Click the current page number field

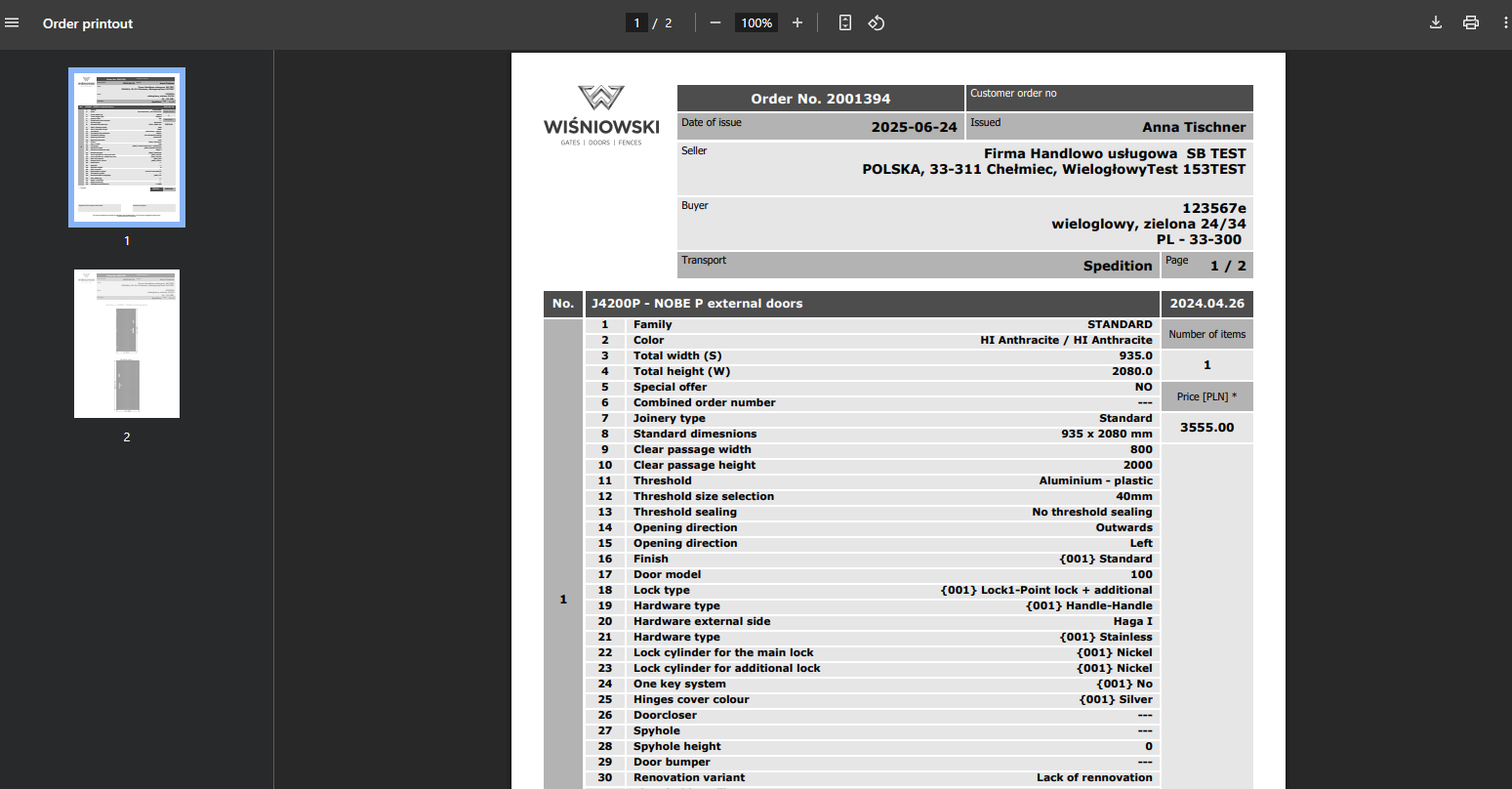(636, 23)
